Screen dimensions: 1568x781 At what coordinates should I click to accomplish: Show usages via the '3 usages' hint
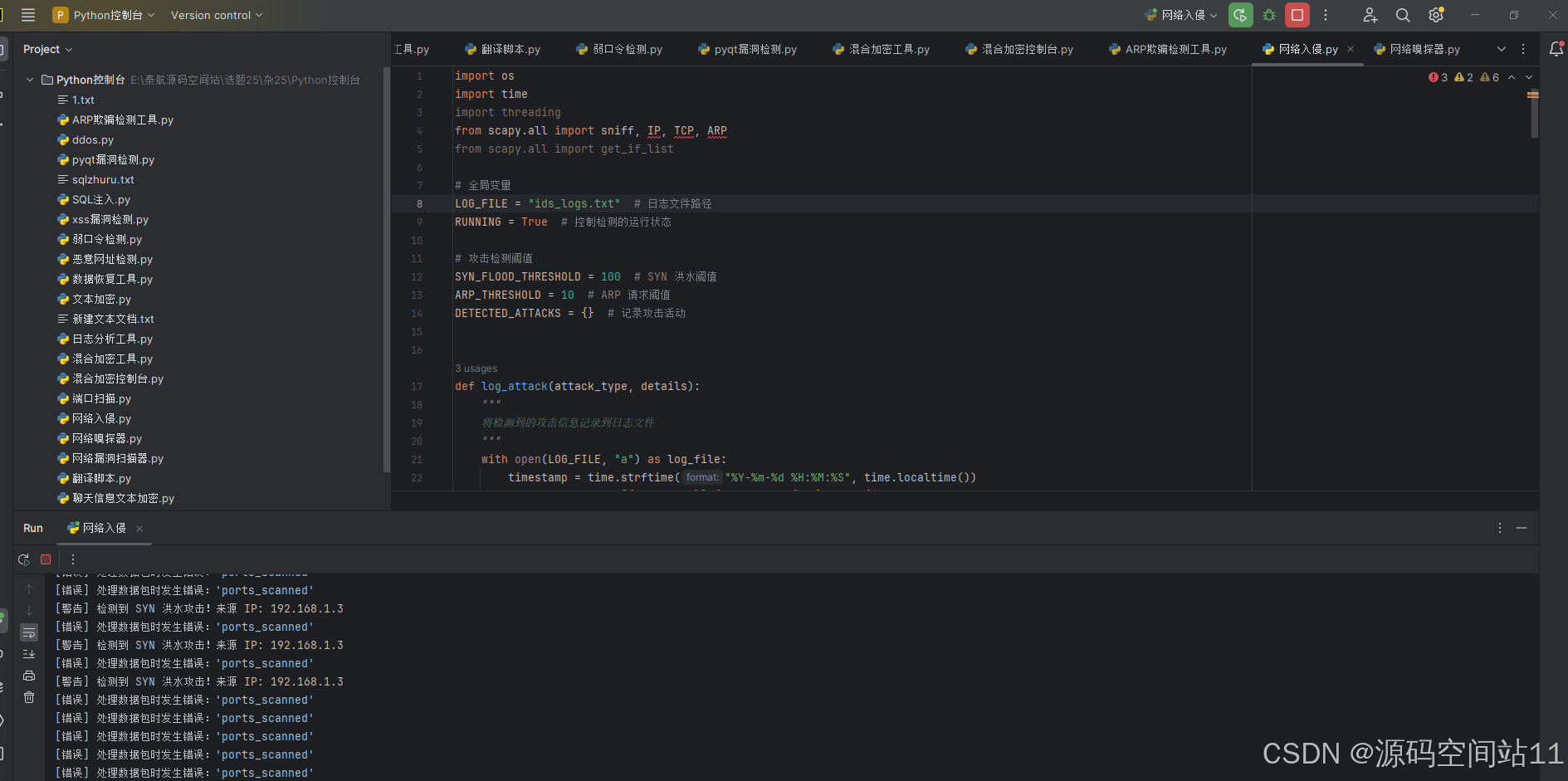(476, 369)
